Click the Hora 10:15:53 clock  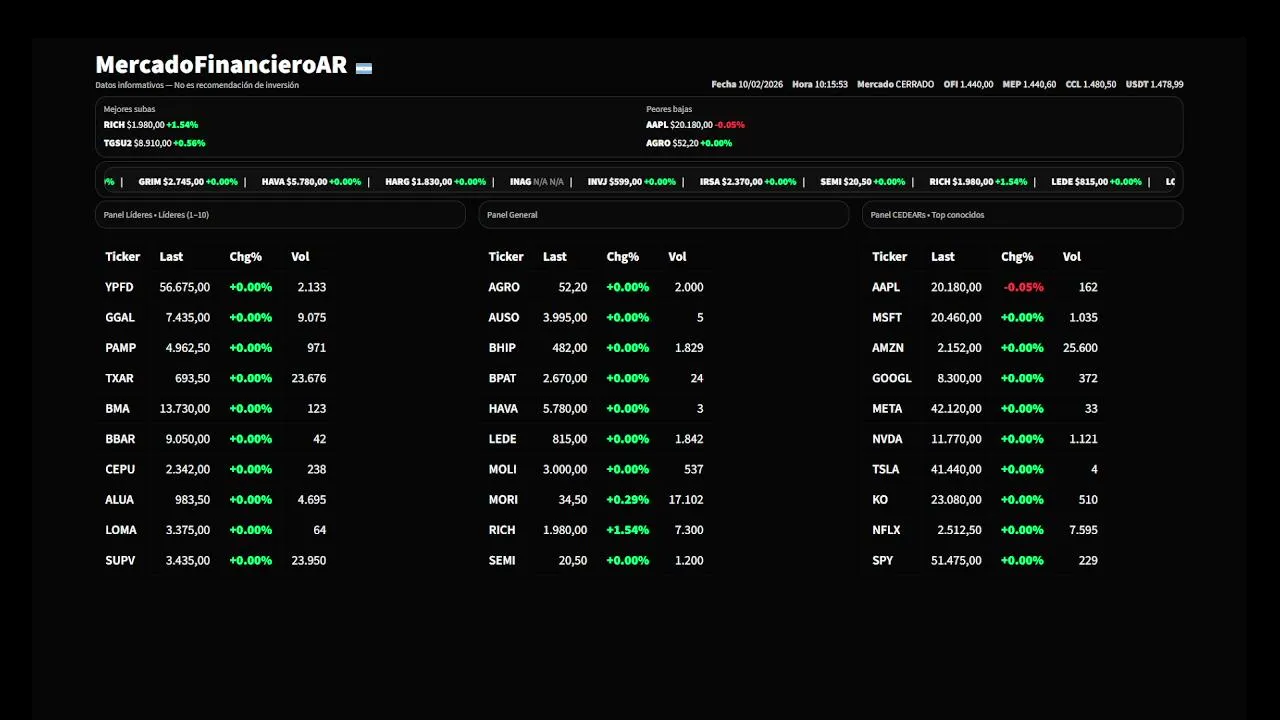click(x=820, y=85)
